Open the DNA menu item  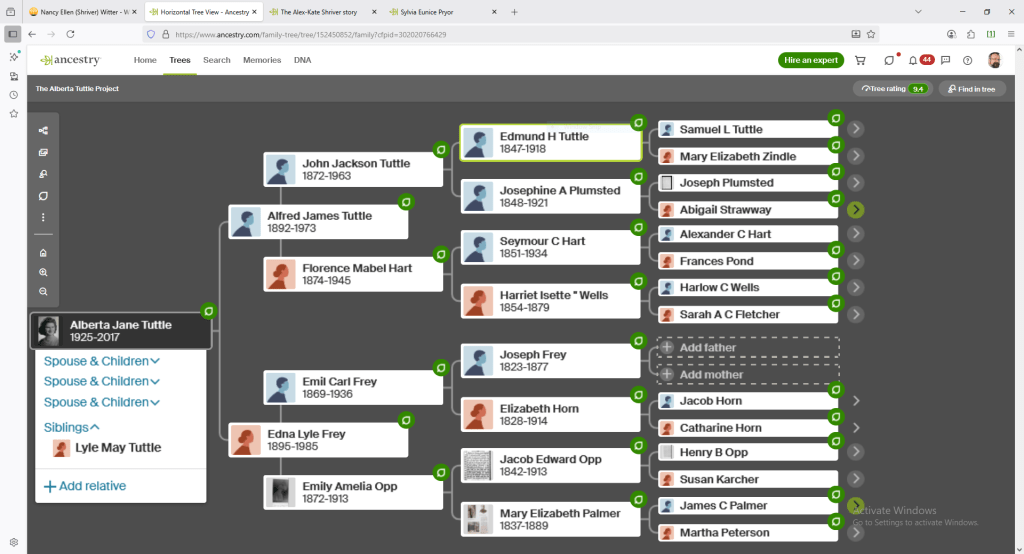coord(302,60)
